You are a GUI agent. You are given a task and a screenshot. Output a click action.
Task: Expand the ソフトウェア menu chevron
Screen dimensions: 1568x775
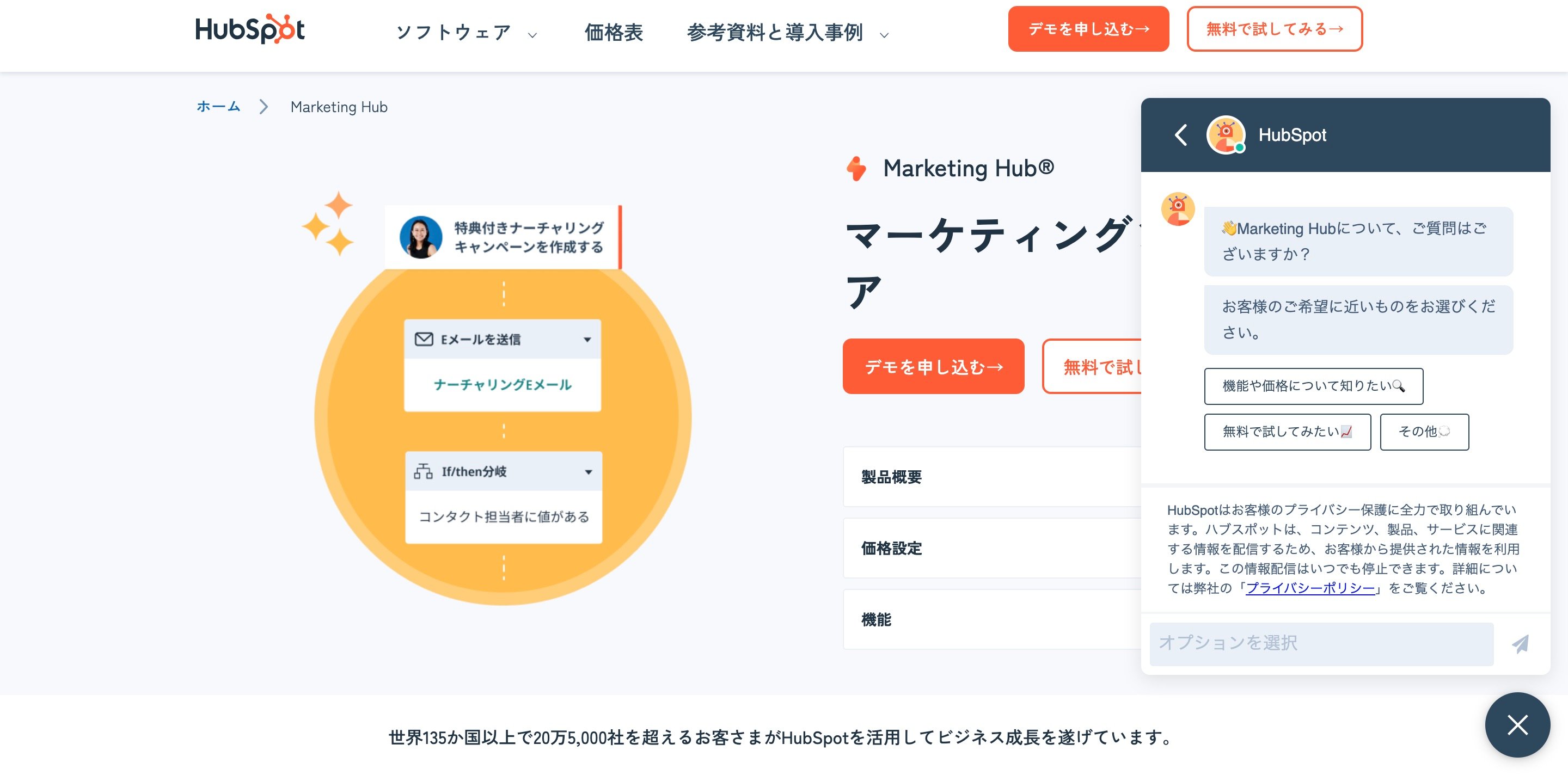click(532, 35)
